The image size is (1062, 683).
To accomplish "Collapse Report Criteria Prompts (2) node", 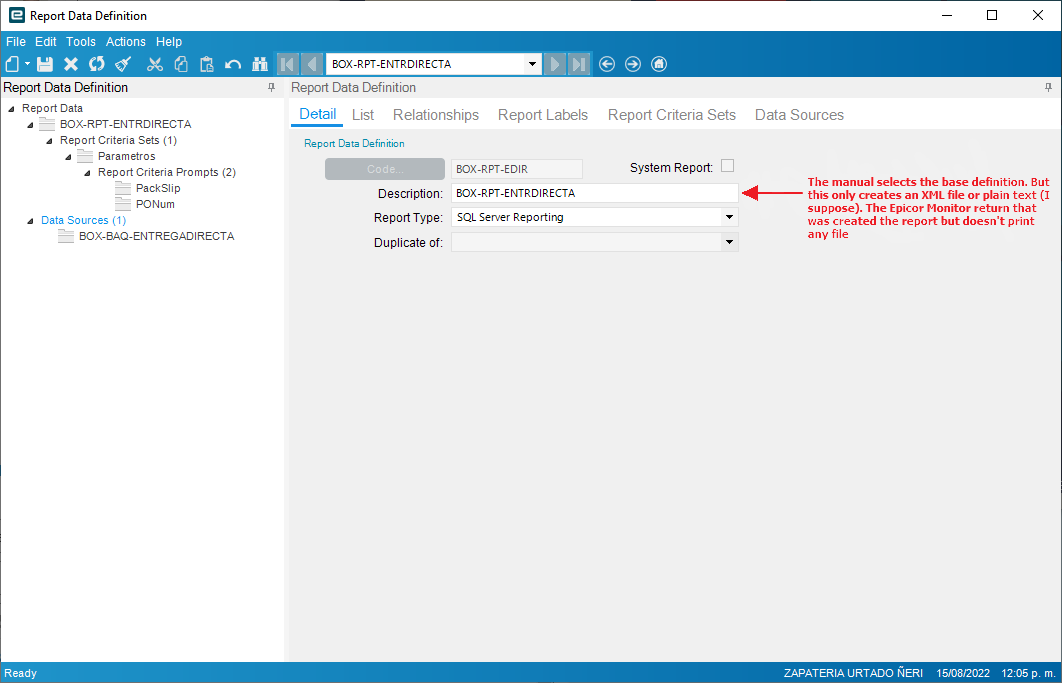I will pos(87,173).
